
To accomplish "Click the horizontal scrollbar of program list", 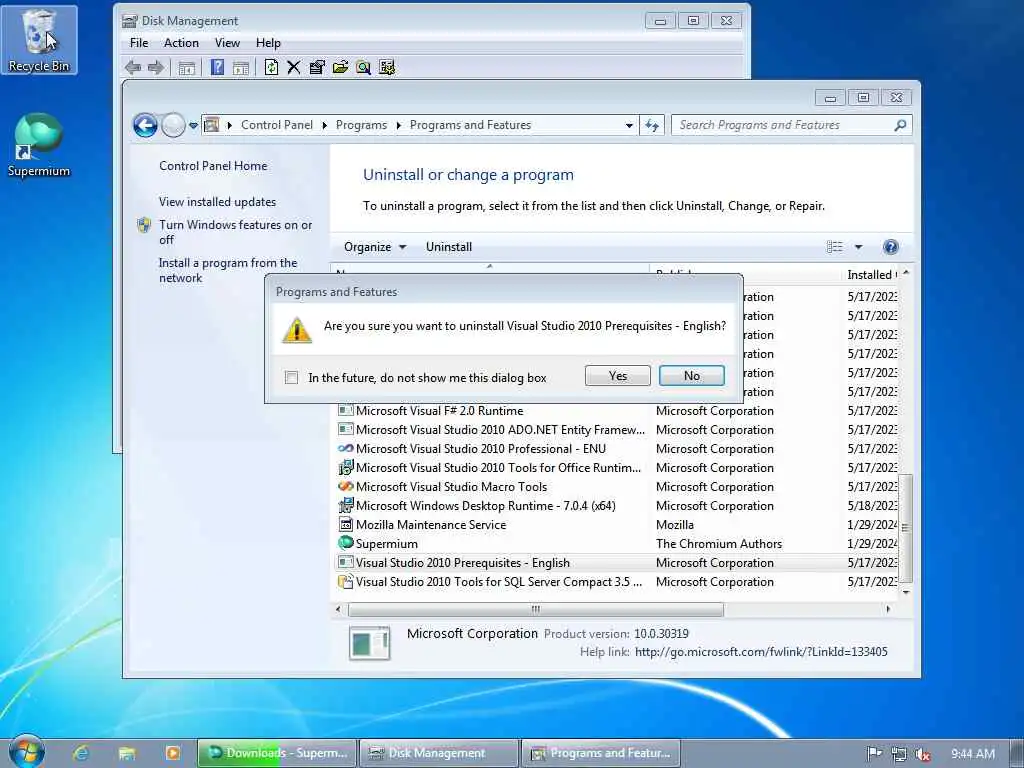I will [x=536, y=609].
